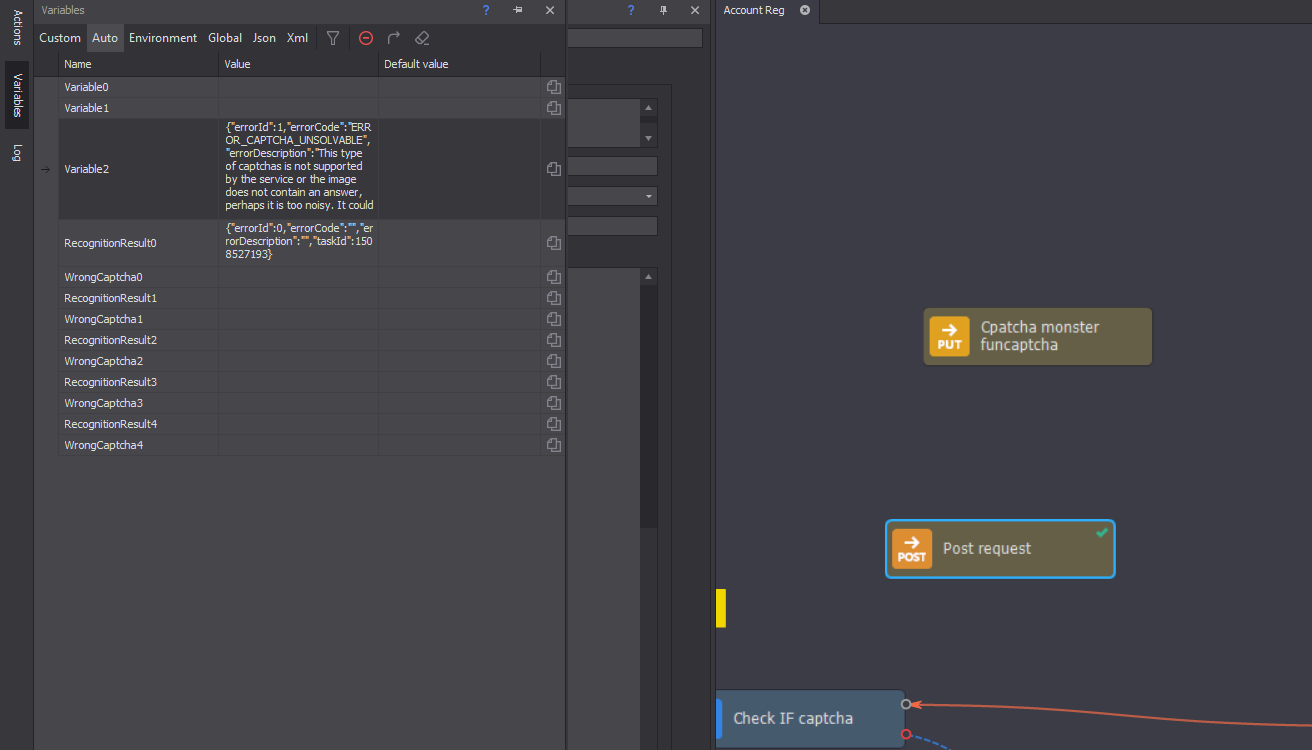This screenshot has width=1312, height=750.
Task: Select the Json variables tab
Action: 264,38
